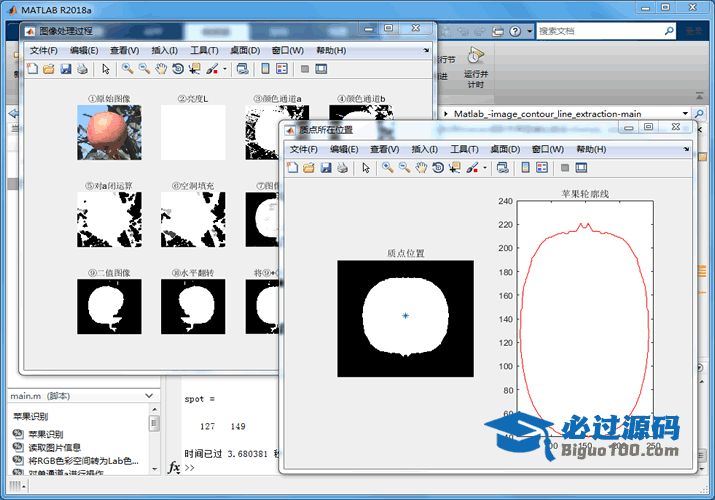Toggle Edit Plot arrow in 质点所在位置 toolbar

pos(366,167)
